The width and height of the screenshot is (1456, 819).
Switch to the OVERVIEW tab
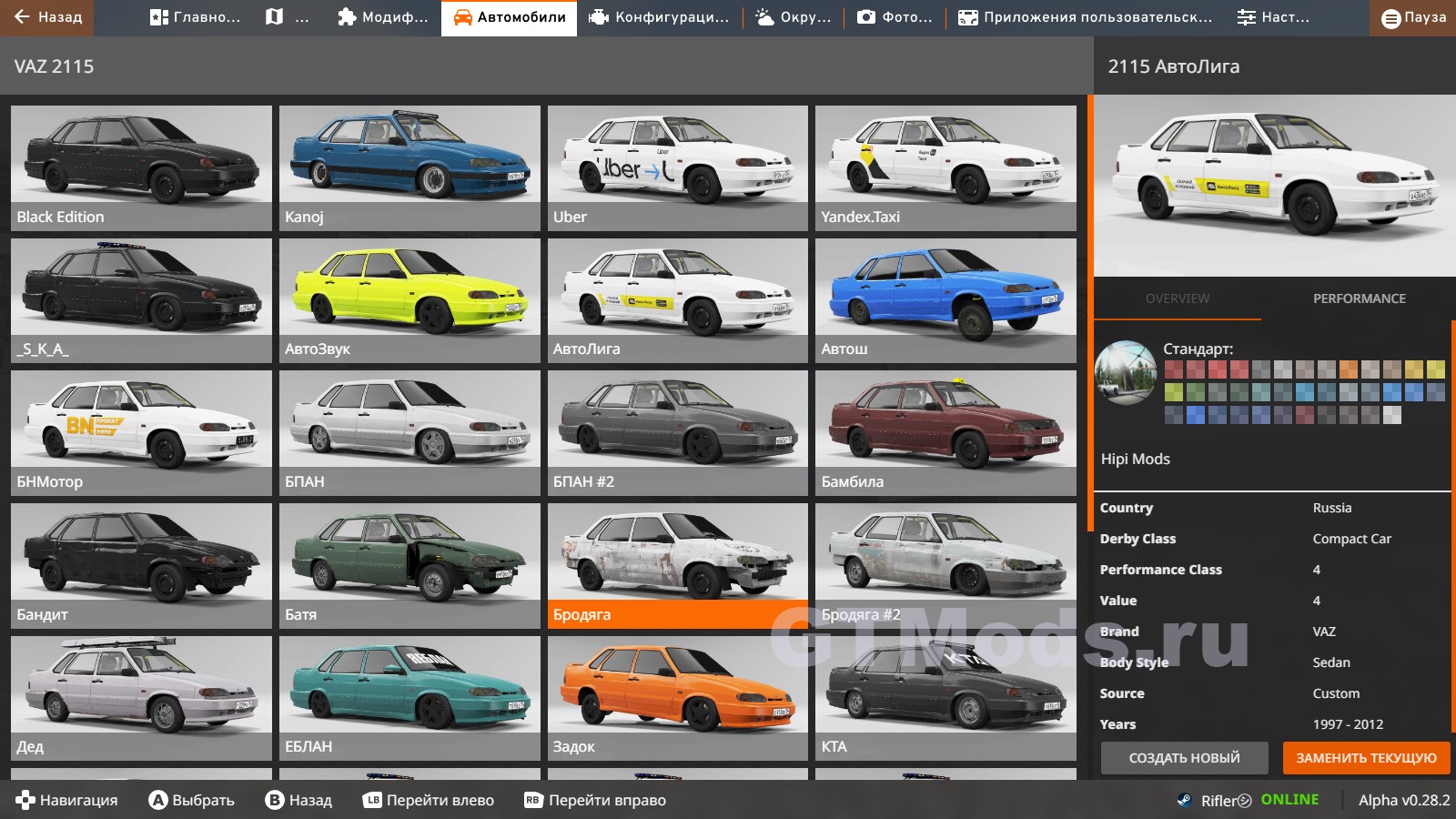1178,298
